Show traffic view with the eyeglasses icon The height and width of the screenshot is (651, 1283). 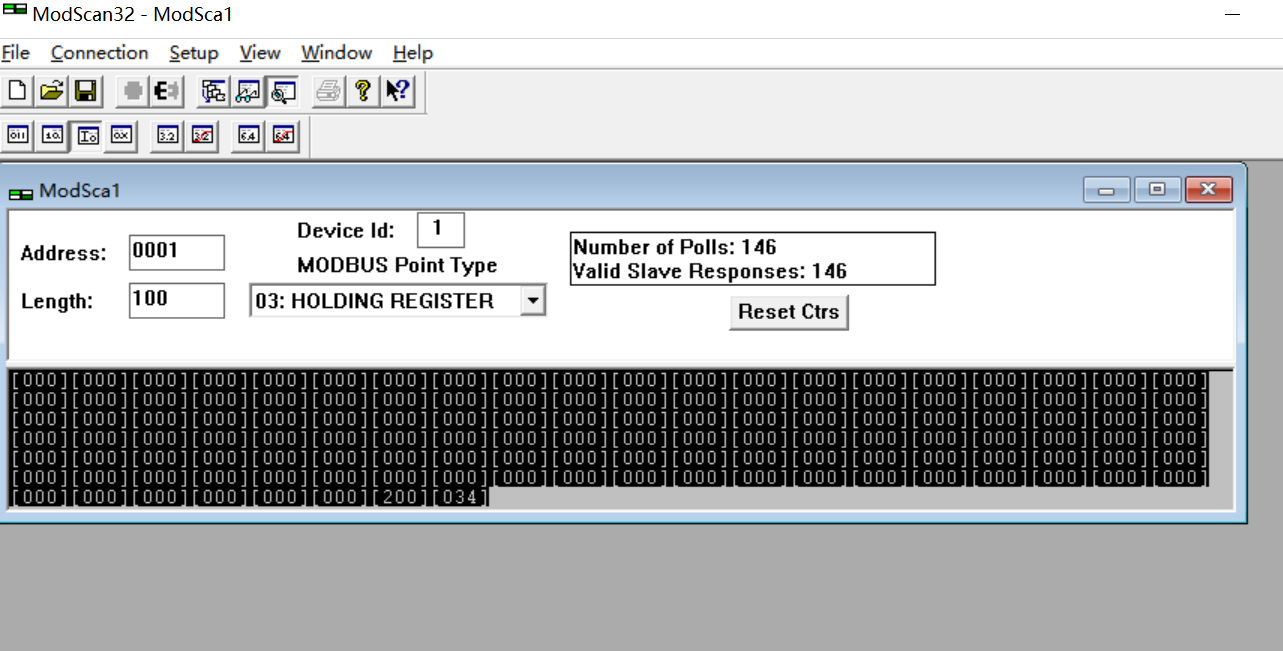coord(247,91)
